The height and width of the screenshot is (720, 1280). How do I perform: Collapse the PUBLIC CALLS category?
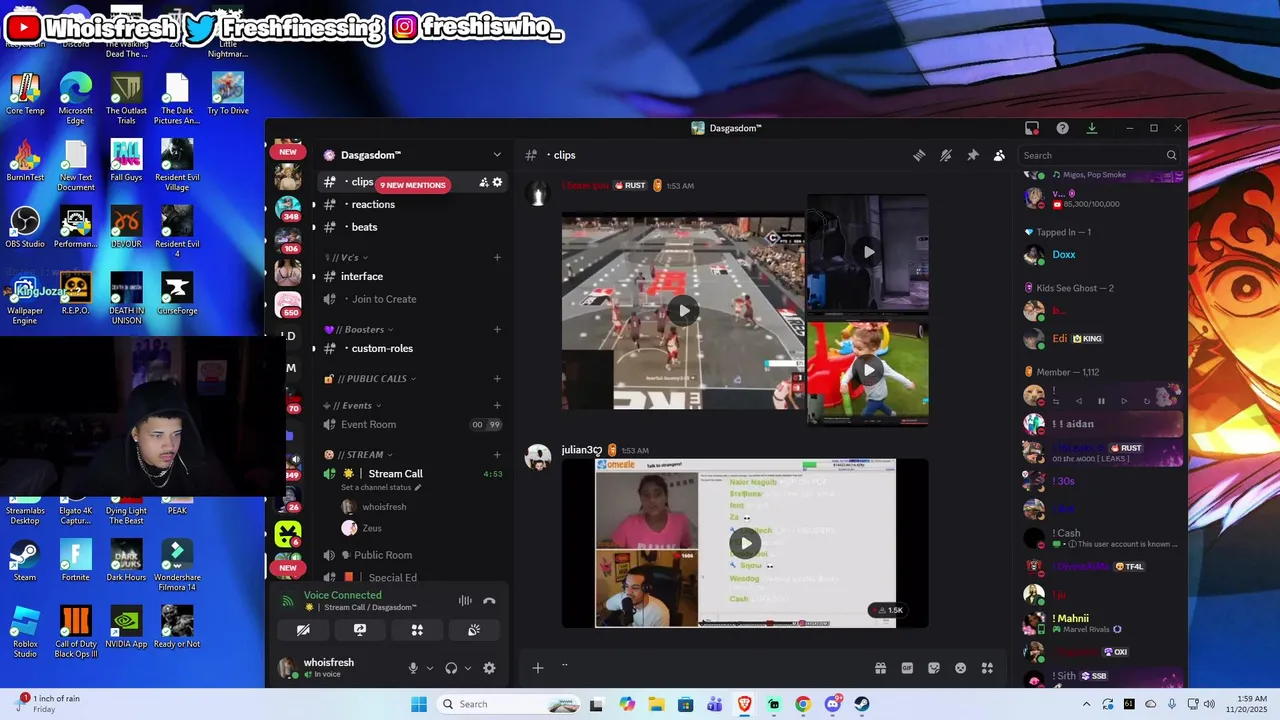pyautogui.click(x=370, y=379)
